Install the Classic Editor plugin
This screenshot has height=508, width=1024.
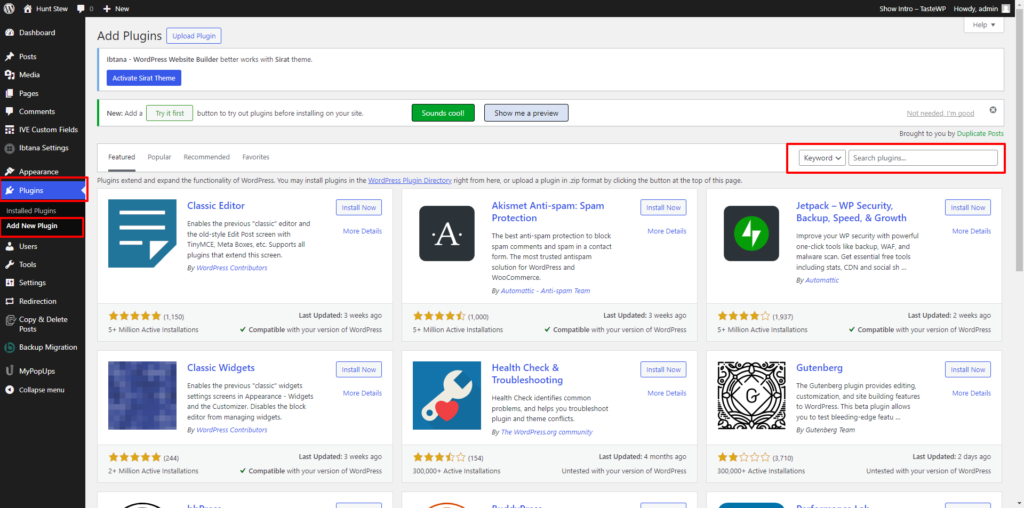click(359, 208)
